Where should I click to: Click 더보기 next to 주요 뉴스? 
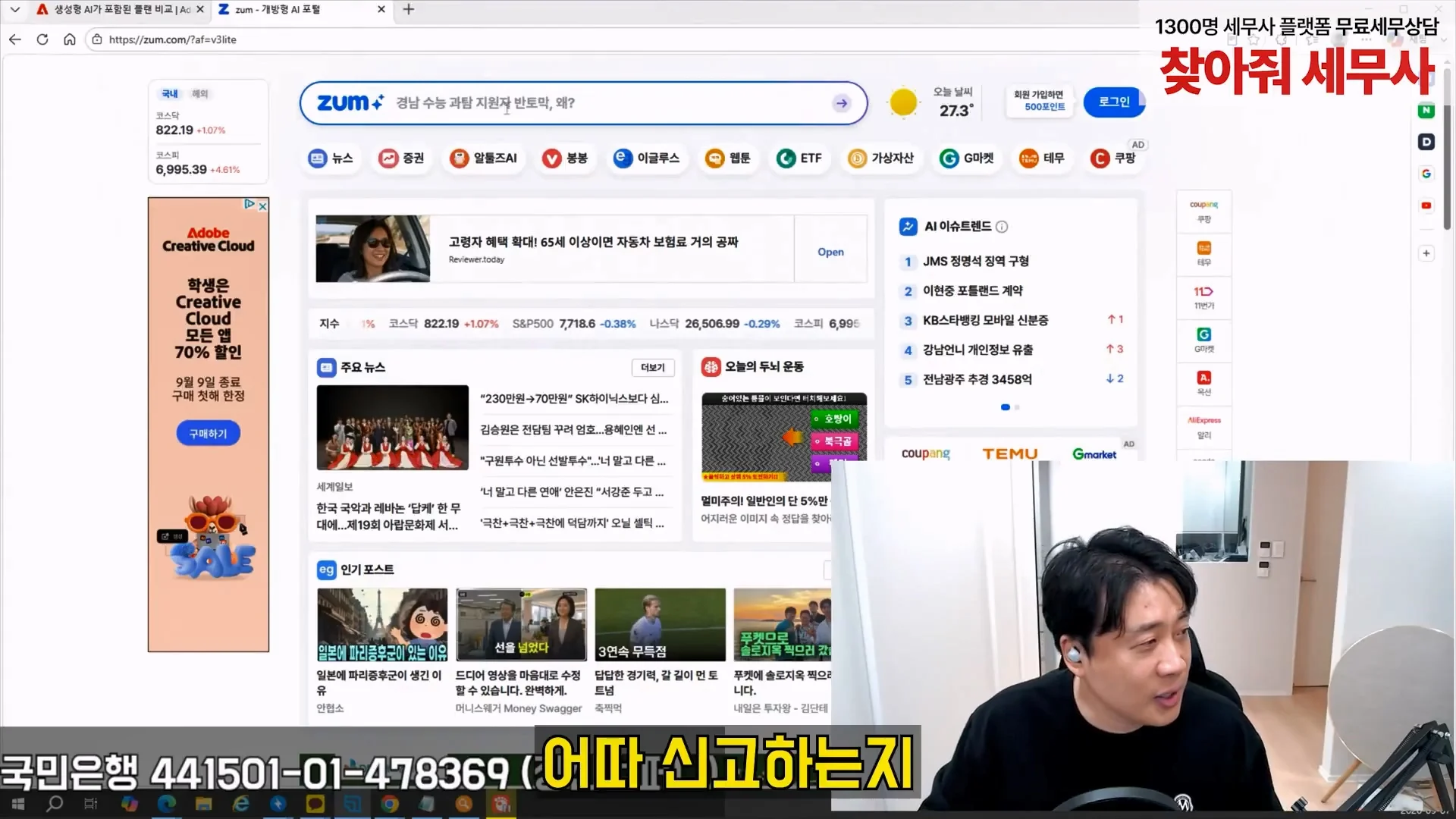652,368
